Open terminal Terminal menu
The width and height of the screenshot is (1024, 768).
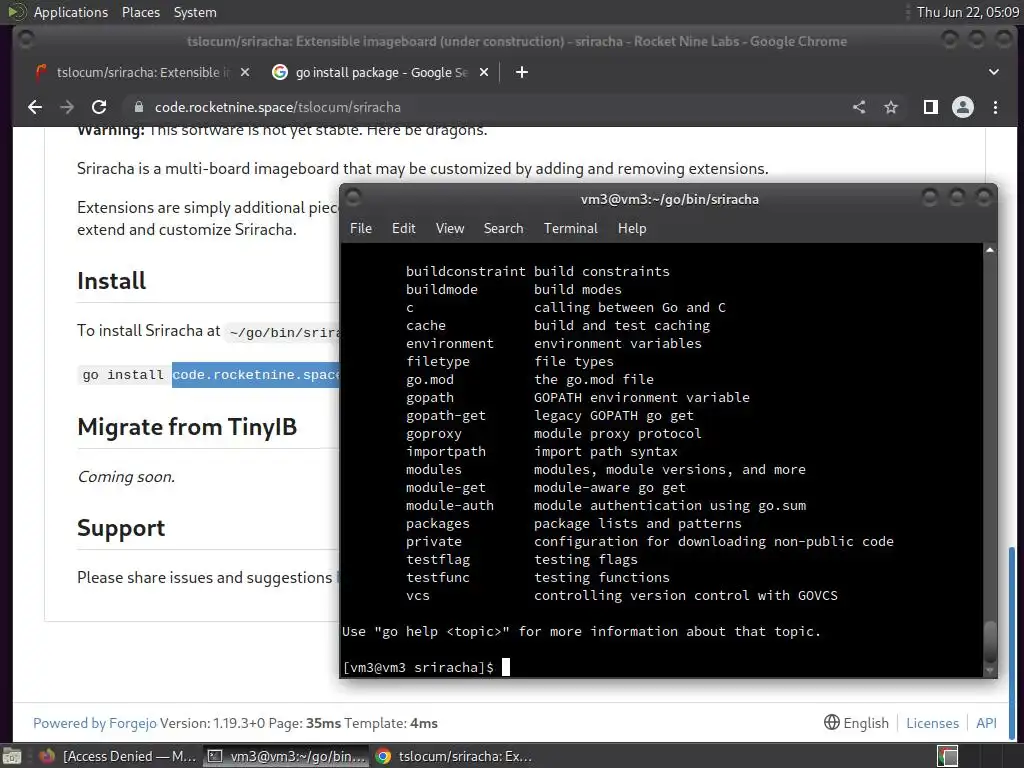[571, 228]
